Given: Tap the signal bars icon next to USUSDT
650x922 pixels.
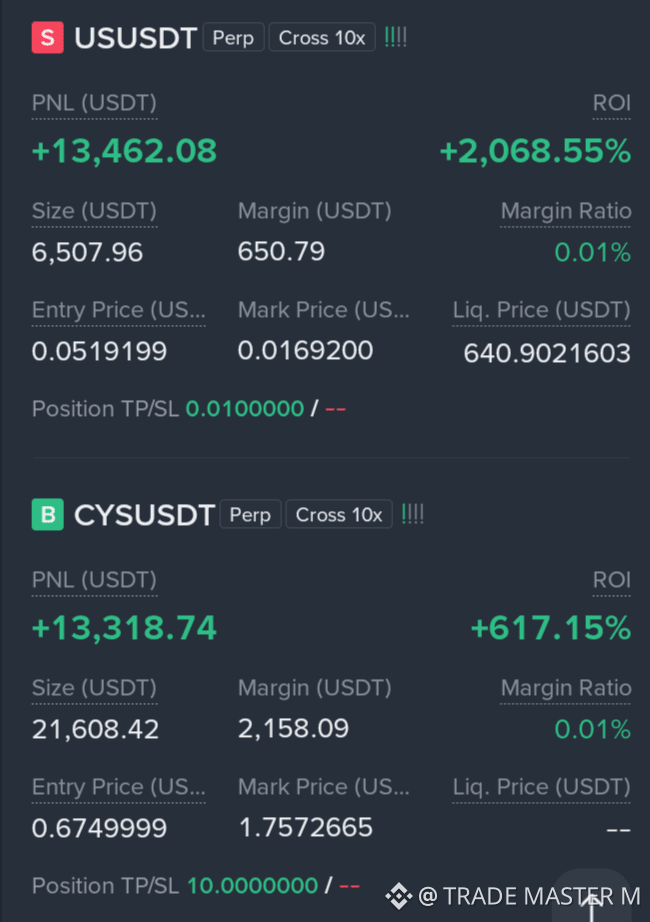Looking at the screenshot, I should point(395,38).
